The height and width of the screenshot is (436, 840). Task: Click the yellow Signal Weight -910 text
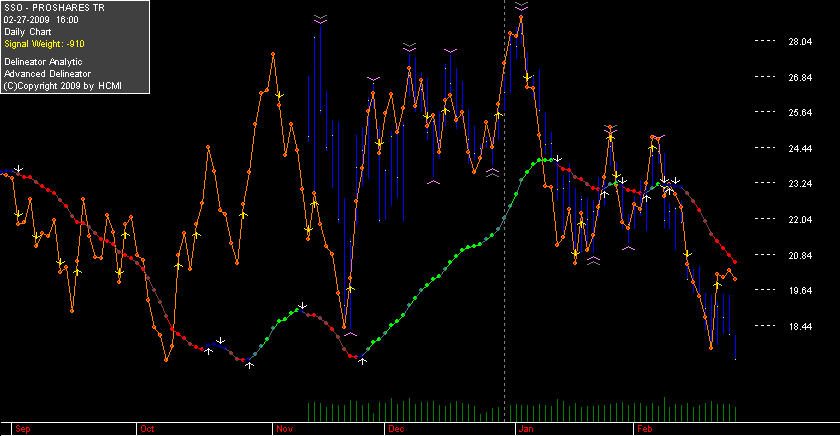click(44, 44)
